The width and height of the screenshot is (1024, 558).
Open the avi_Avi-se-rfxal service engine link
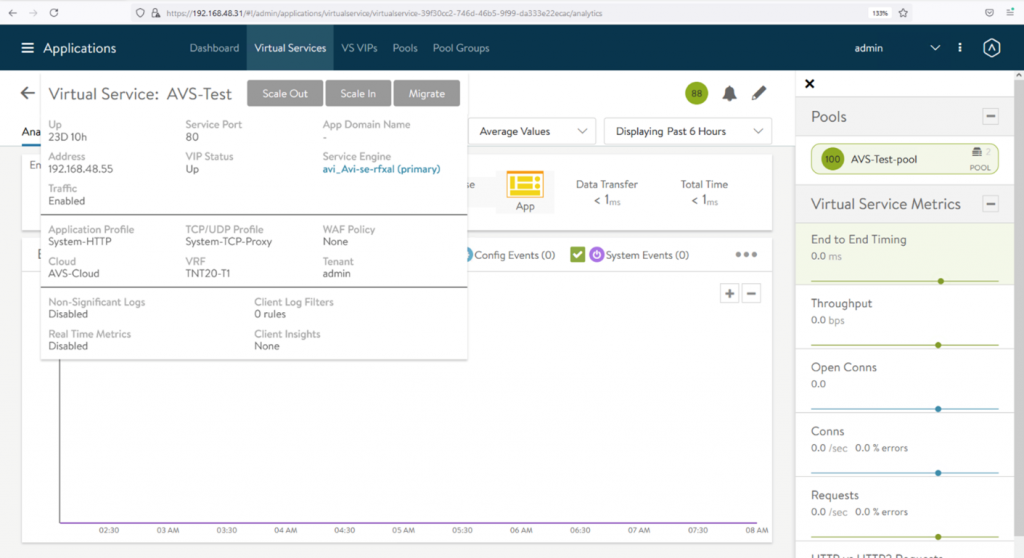(x=381, y=169)
